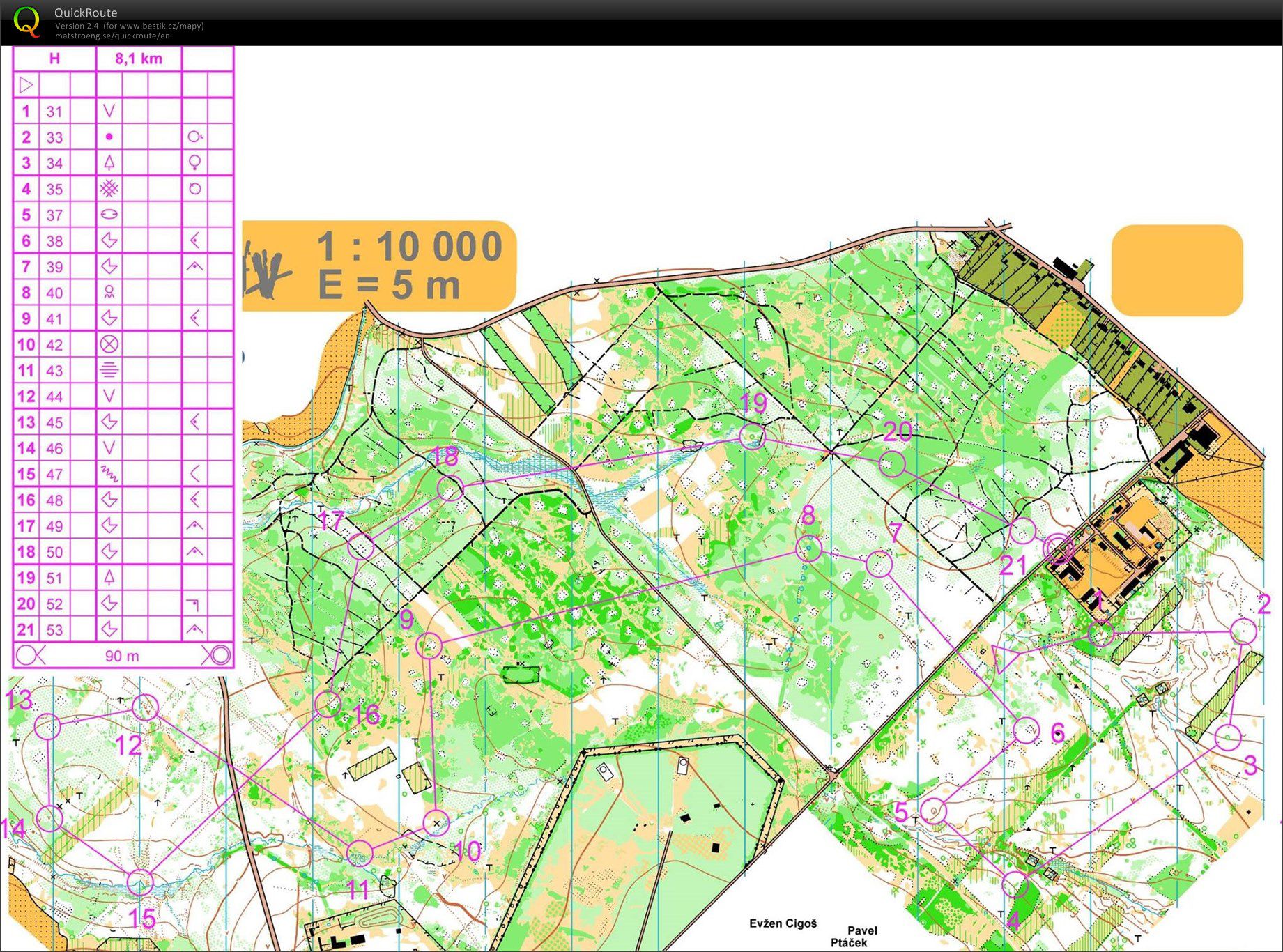This screenshot has height=952, width=1283.
Task: Select the 'Version 2.4' header text
Action: (77, 26)
